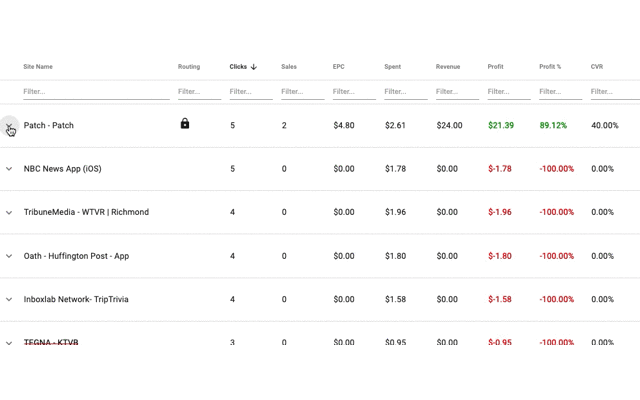Sort by EPC column header
The width and height of the screenshot is (640, 400).
click(338, 67)
